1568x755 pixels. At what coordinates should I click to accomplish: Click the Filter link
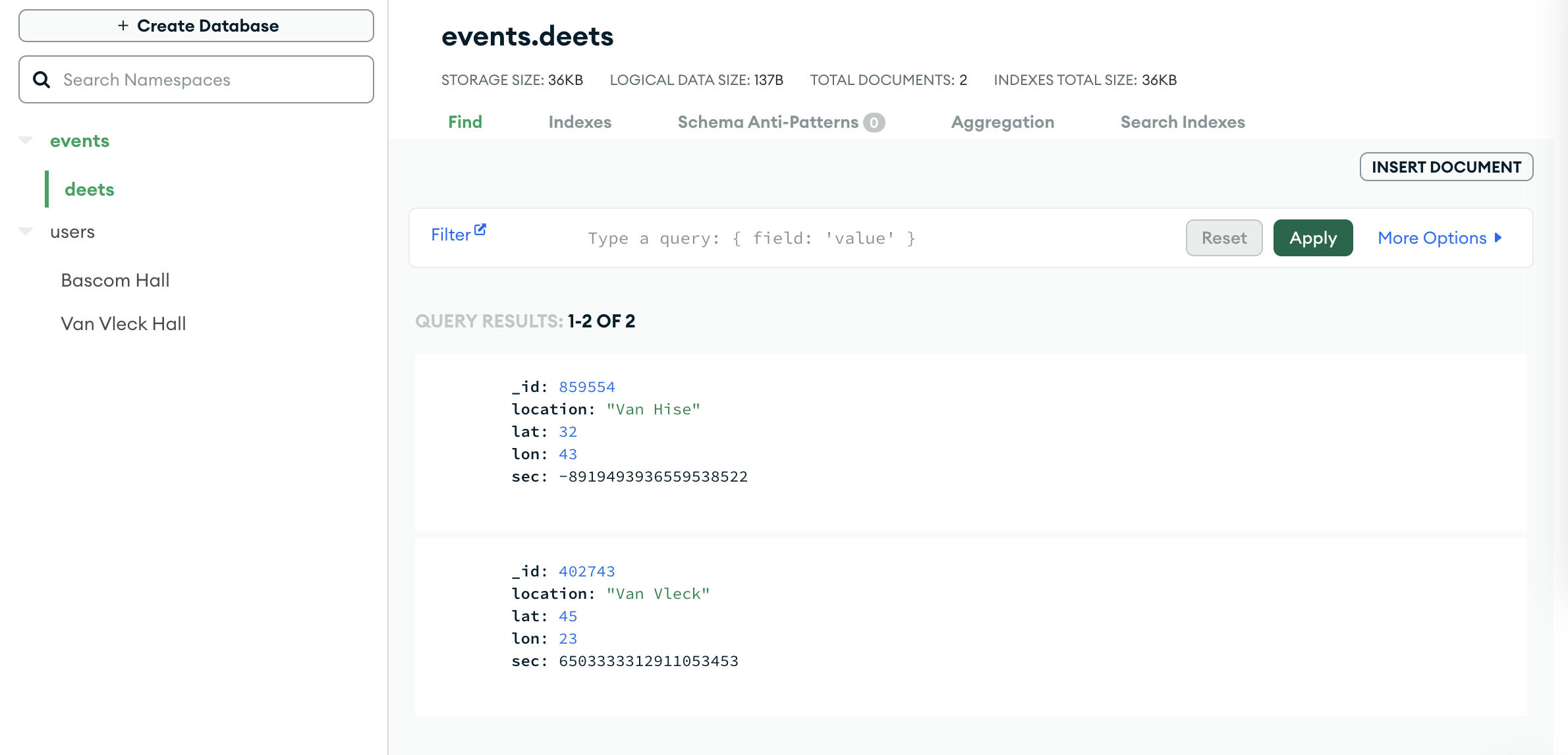451,235
